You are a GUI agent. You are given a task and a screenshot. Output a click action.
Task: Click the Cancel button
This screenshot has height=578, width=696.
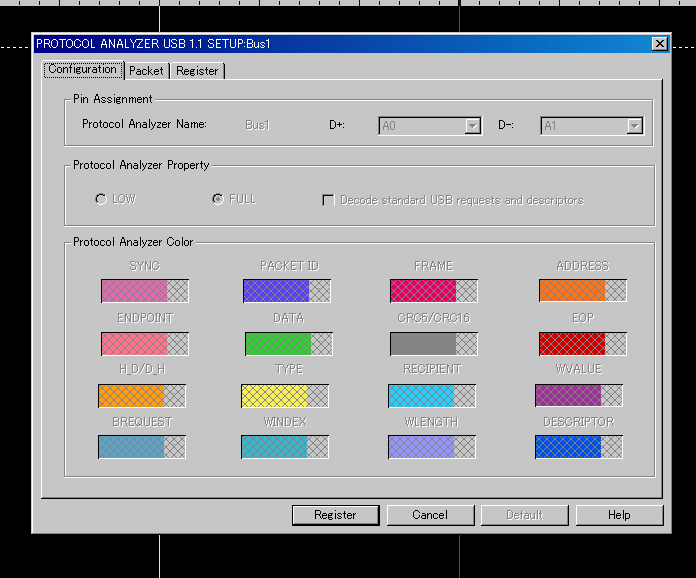(430, 515)
